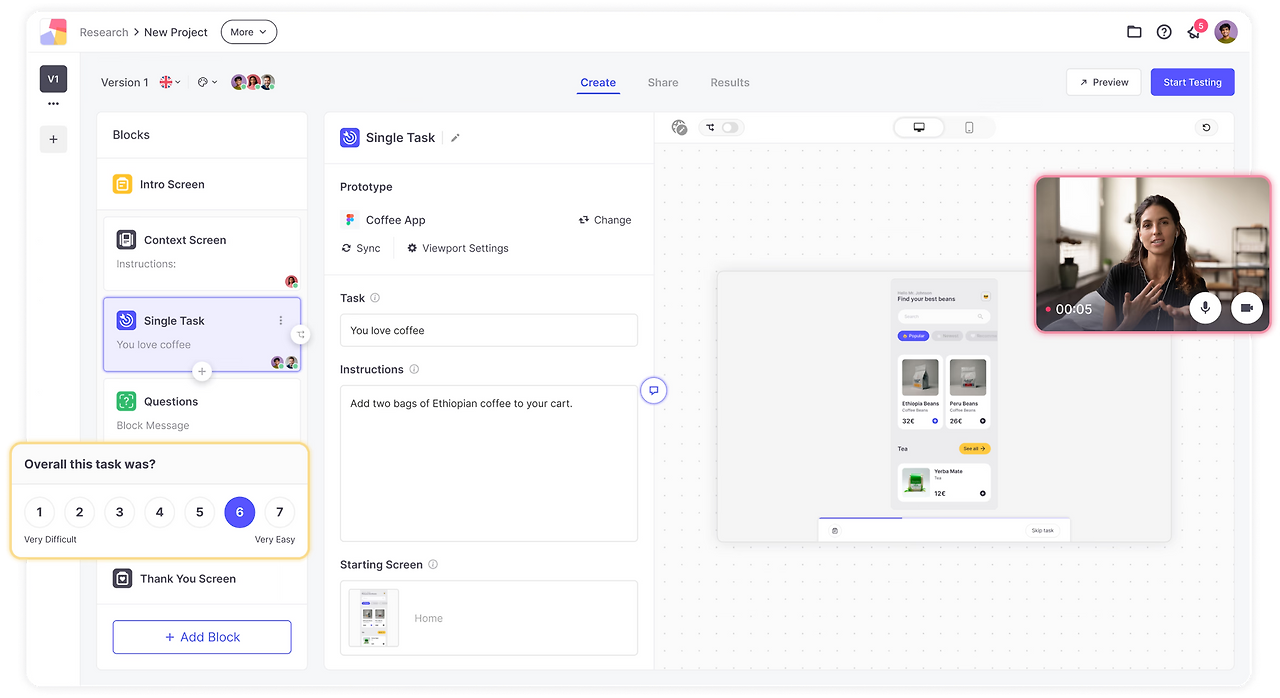Open the palette theme dropdown
Screen dimensions: 1280x698
(x=207, y=82)
